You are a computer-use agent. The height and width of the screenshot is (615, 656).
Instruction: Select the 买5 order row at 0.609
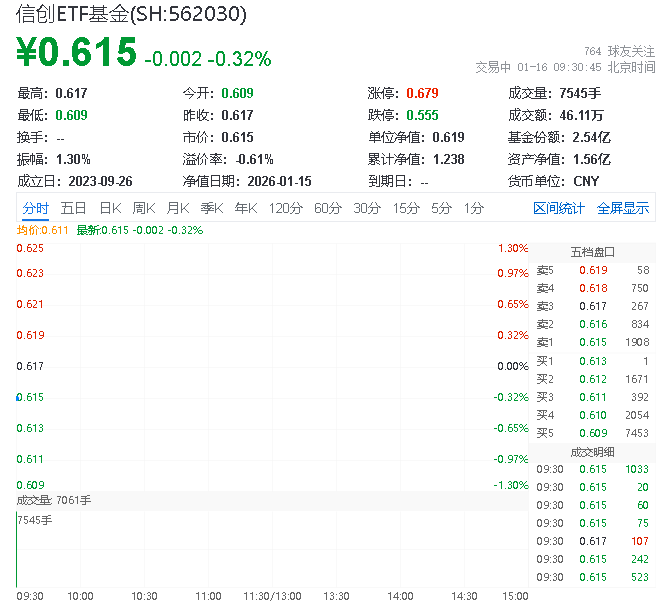pyautogui.click(x=592, y=432)
